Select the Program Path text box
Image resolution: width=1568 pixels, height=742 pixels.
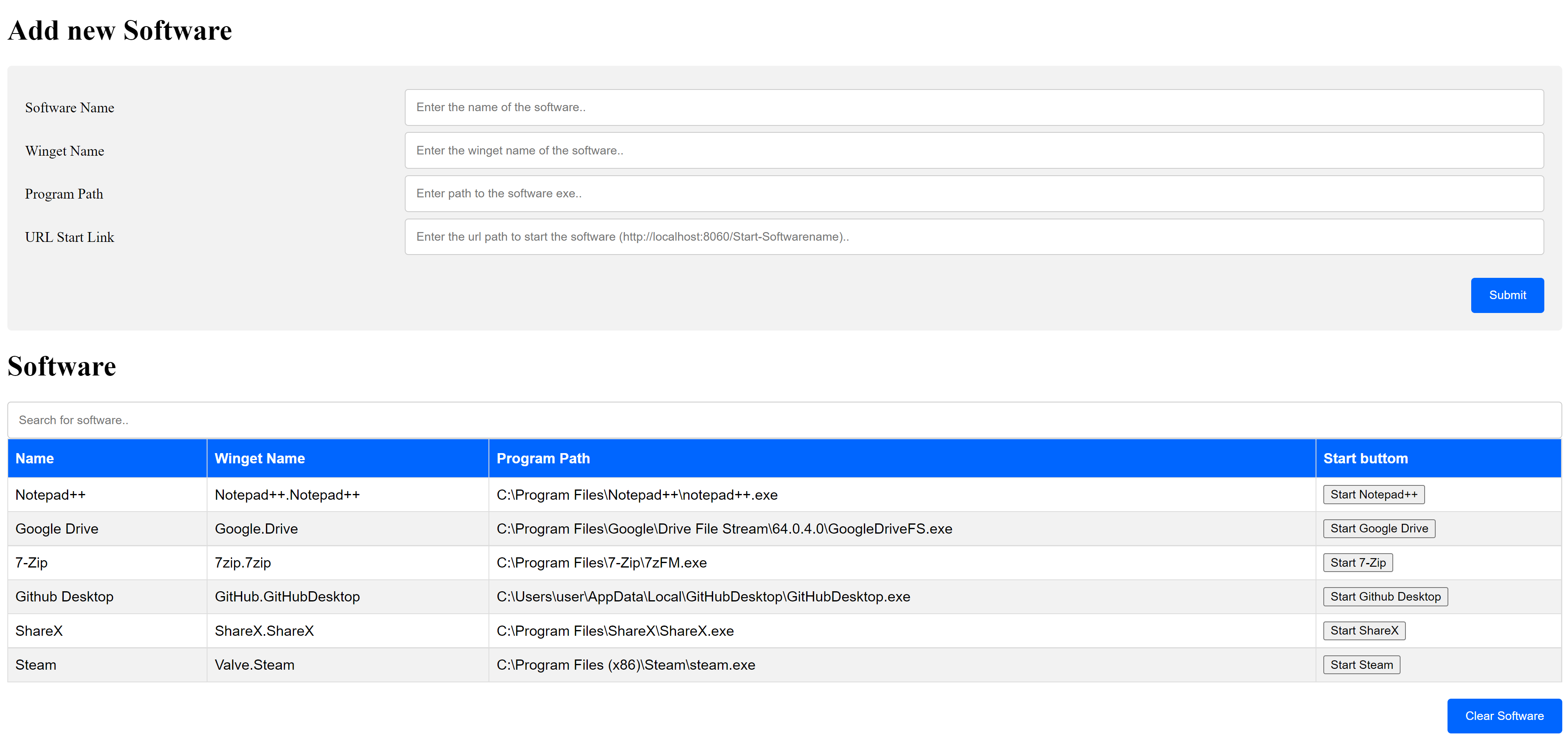click(x=973, y=194)
